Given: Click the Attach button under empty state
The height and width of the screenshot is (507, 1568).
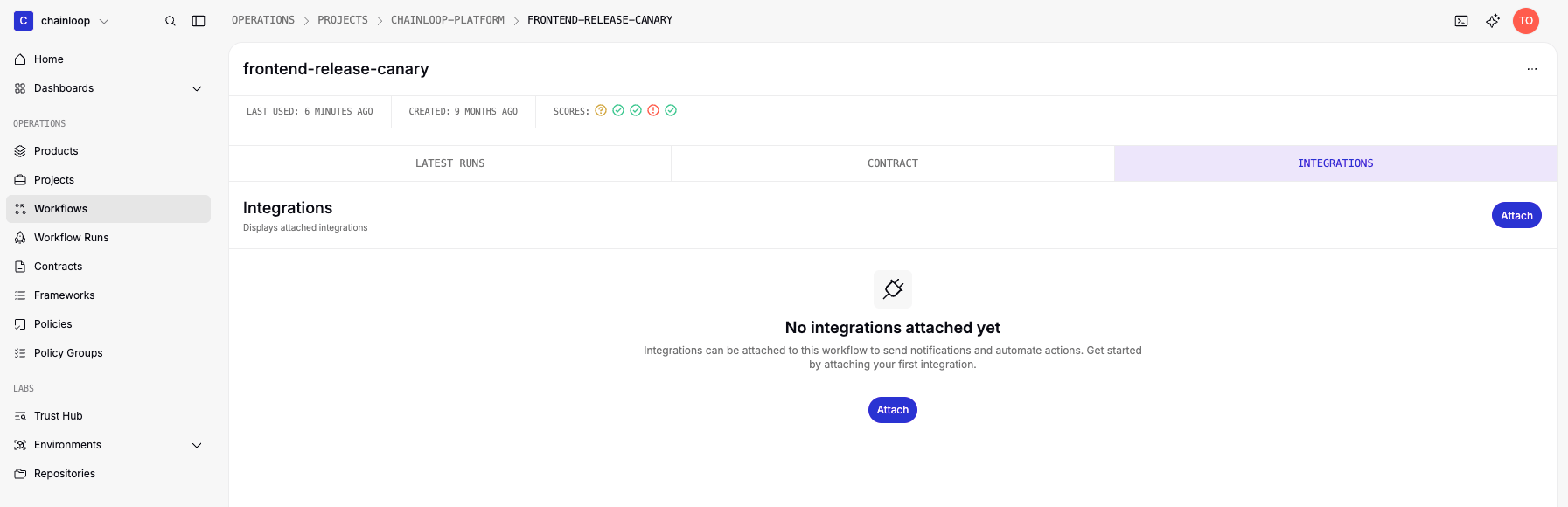Looking at the screenshot, I should click(x=893, y=410).
